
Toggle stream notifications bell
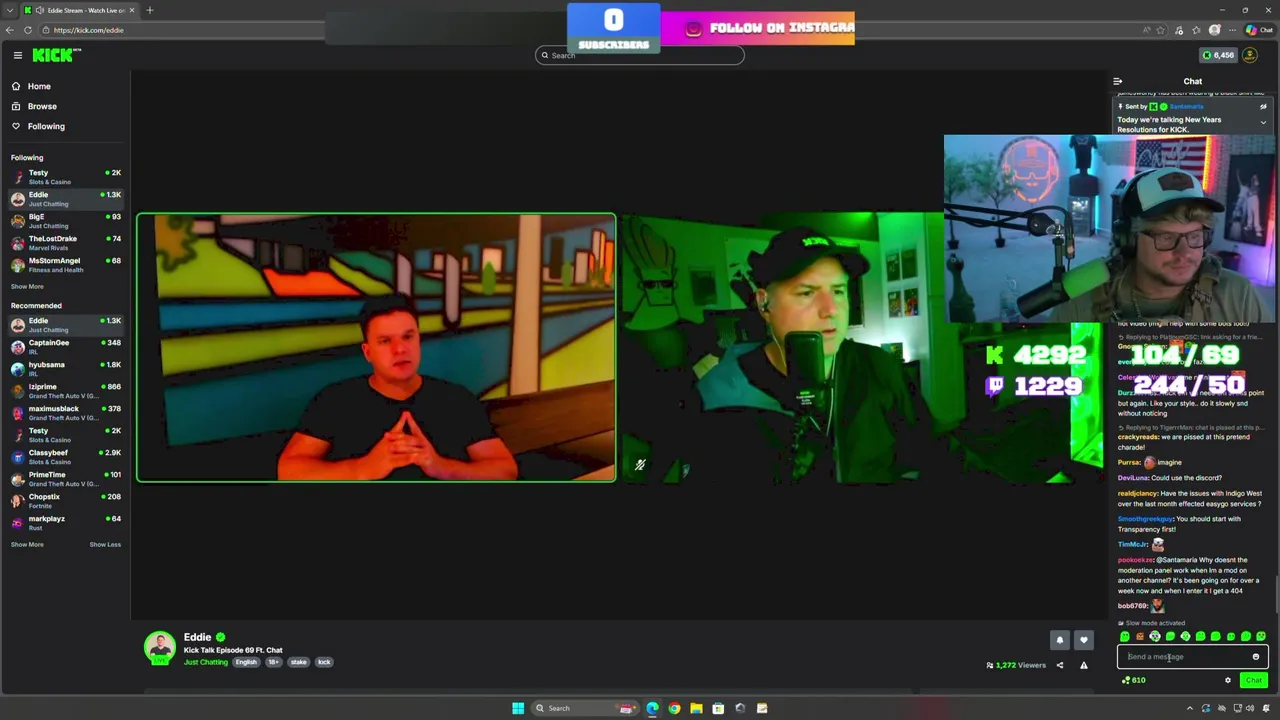click(1060, 640)
